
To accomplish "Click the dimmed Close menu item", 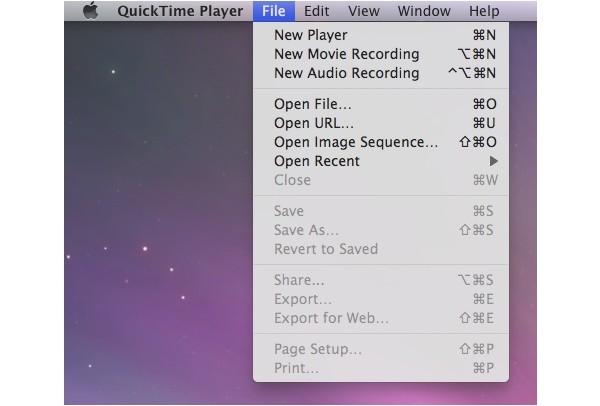I will coord(381,180).
